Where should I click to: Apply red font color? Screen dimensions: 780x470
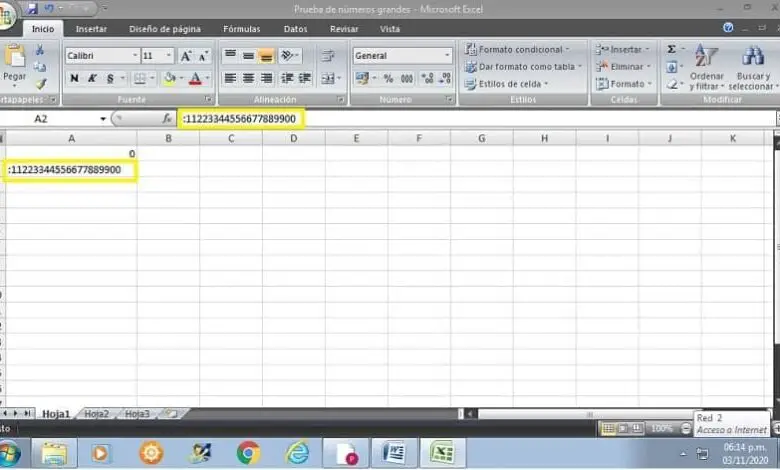(195, 78)
